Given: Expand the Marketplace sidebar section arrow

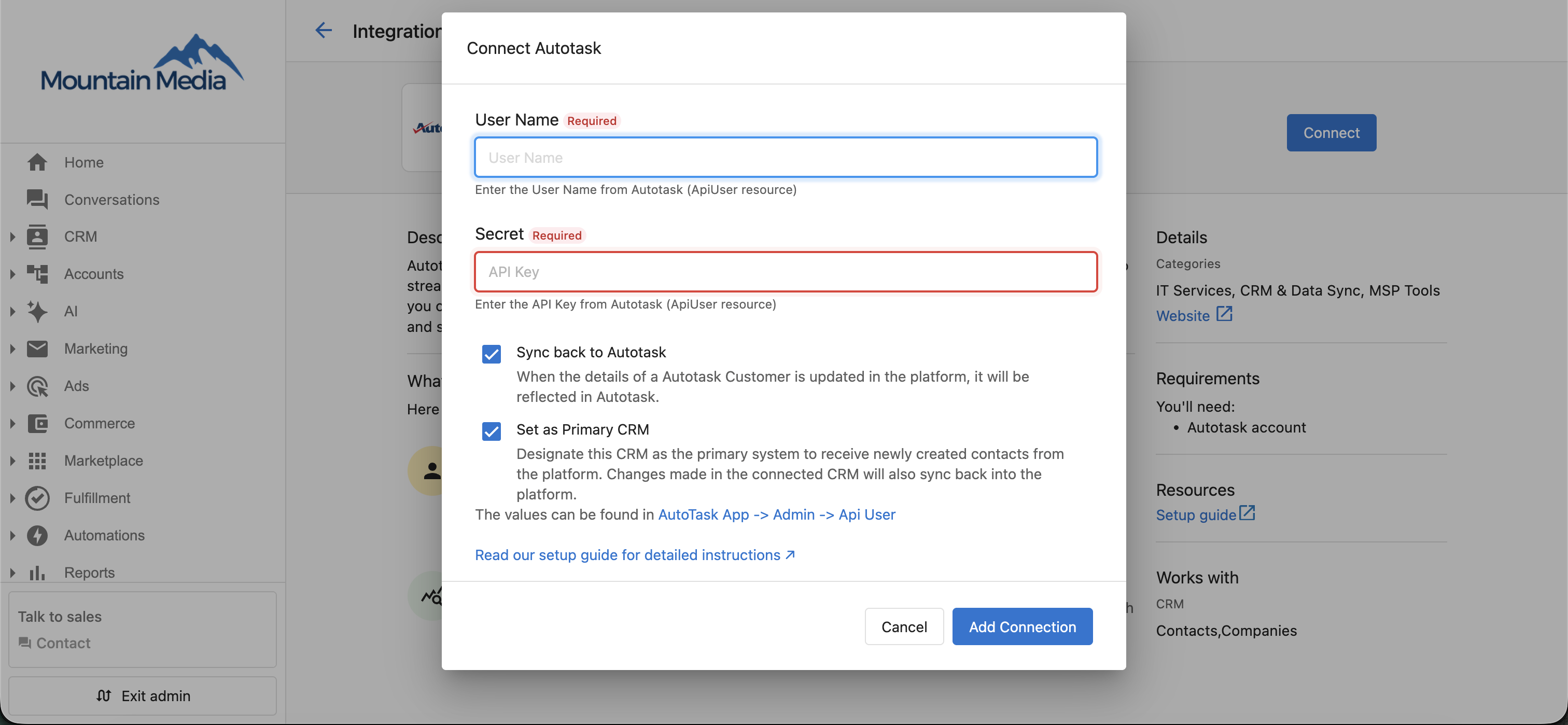Looking at the screenshot, I should (12, 461).
